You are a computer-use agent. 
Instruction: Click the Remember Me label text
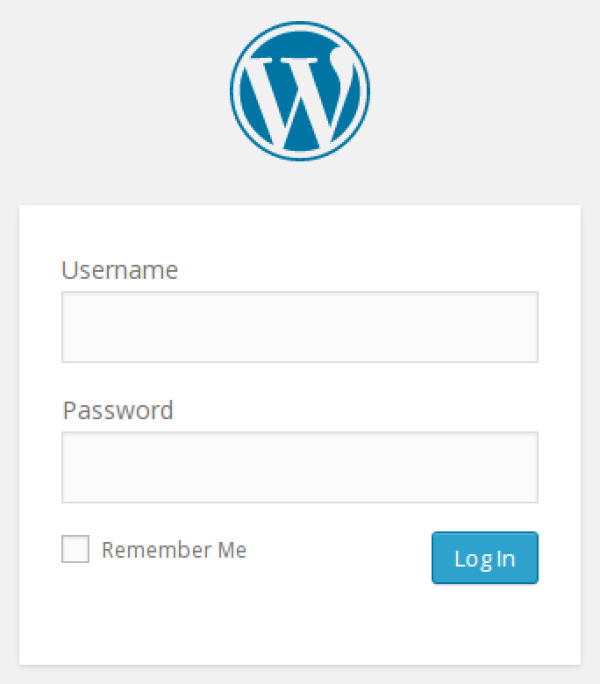174,550
